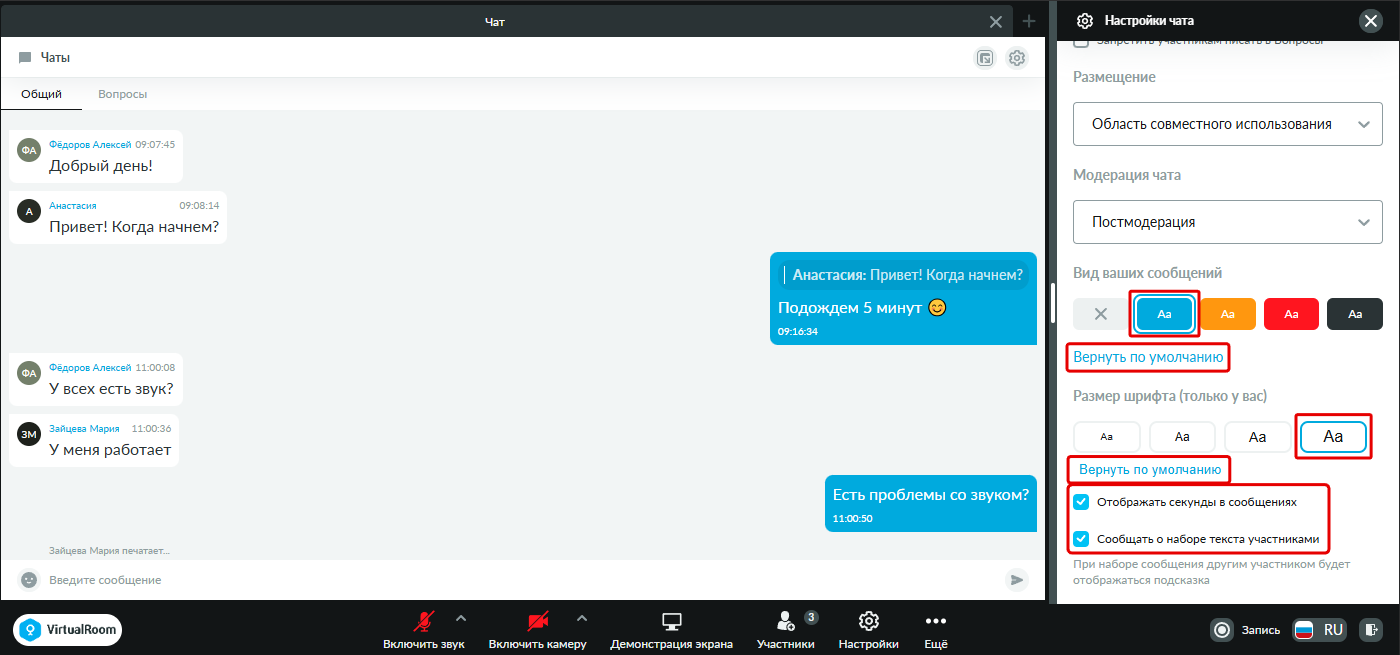Viewport: 1400px width, 655px height.
Task: Click the VirtualRoom logo
Action: click(x=68, y=630)
